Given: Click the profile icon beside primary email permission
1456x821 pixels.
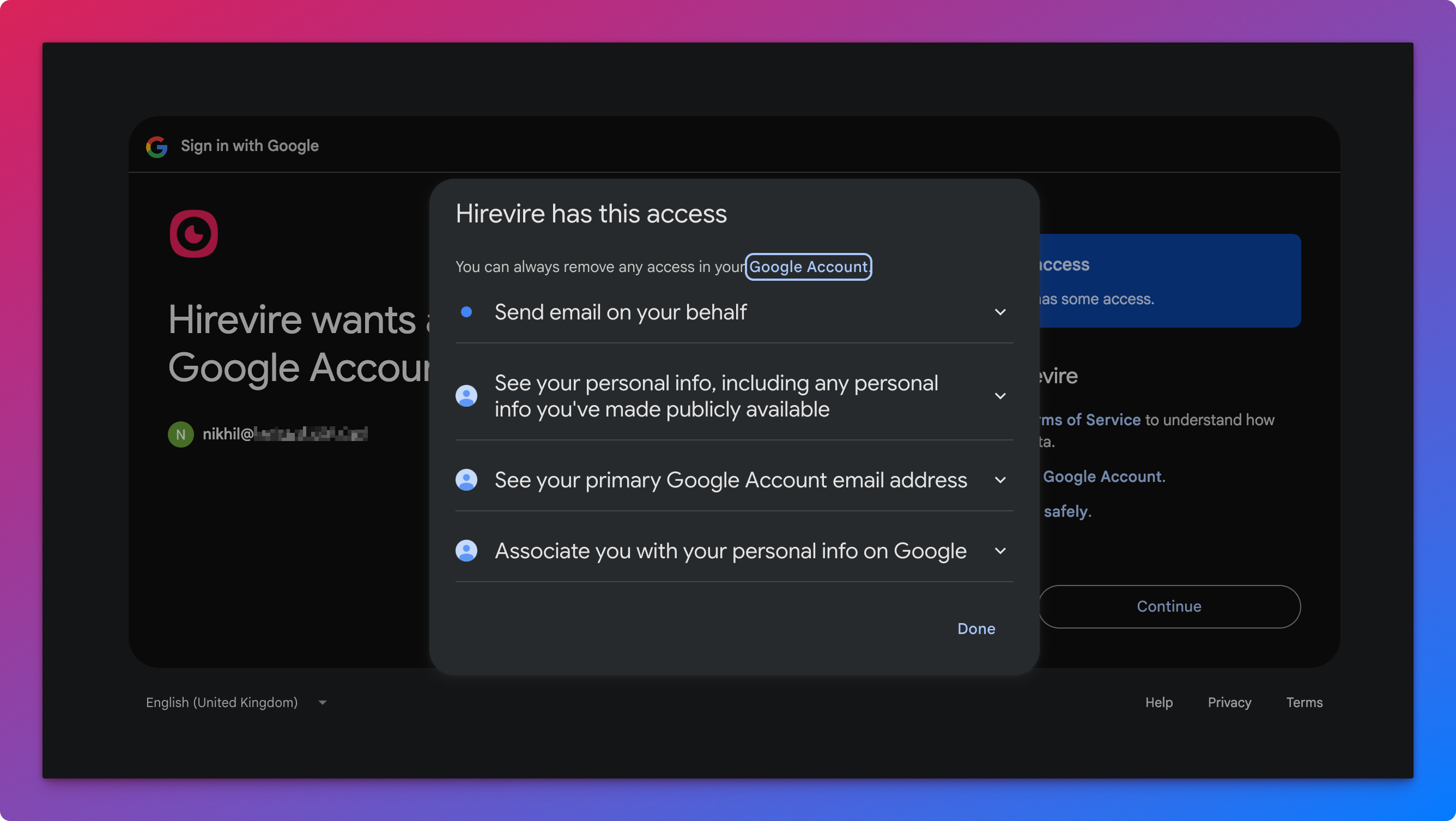Looking at the screenshot, I should click(x=466, y=480).
